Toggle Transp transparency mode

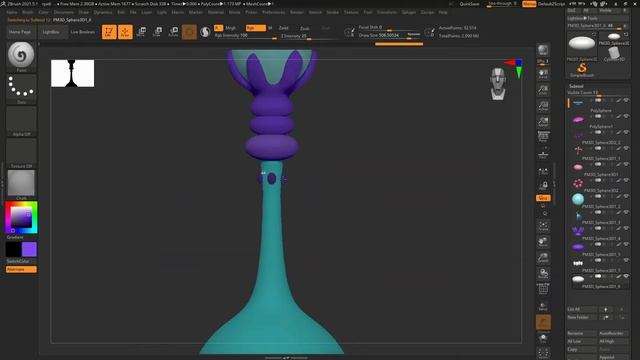coord(543,306)
